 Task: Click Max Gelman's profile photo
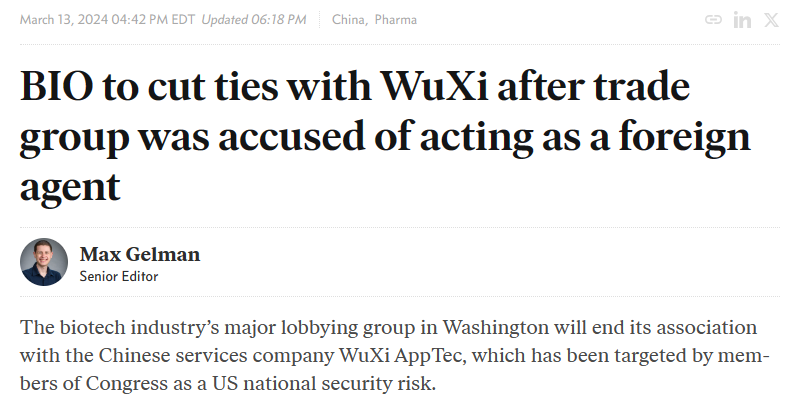click(x=44, y=262)
